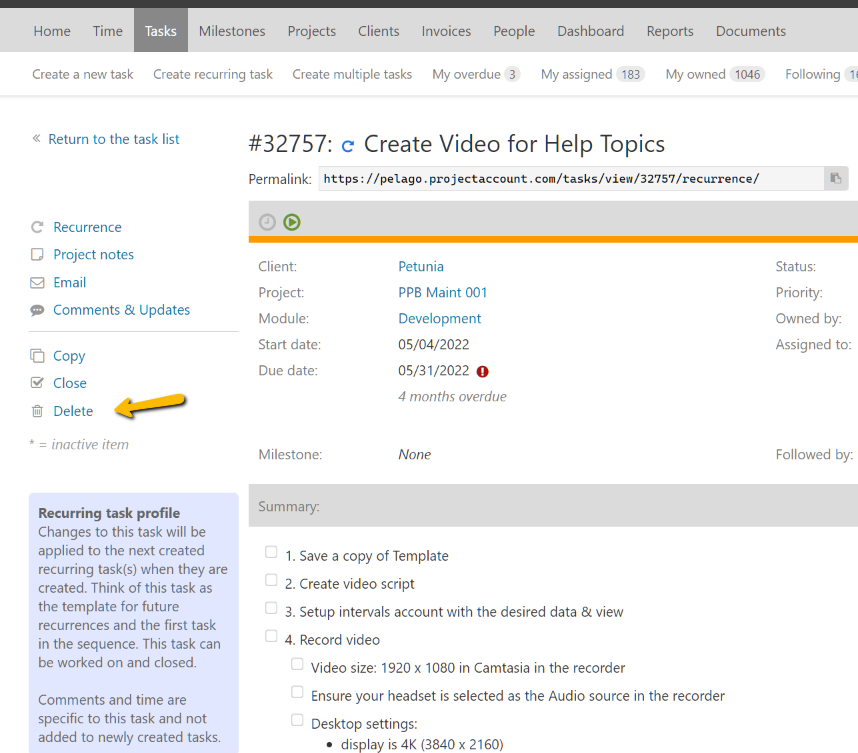Click the Delete trash can icon
This screenshot has height=753, width=858.
(37, 411)
